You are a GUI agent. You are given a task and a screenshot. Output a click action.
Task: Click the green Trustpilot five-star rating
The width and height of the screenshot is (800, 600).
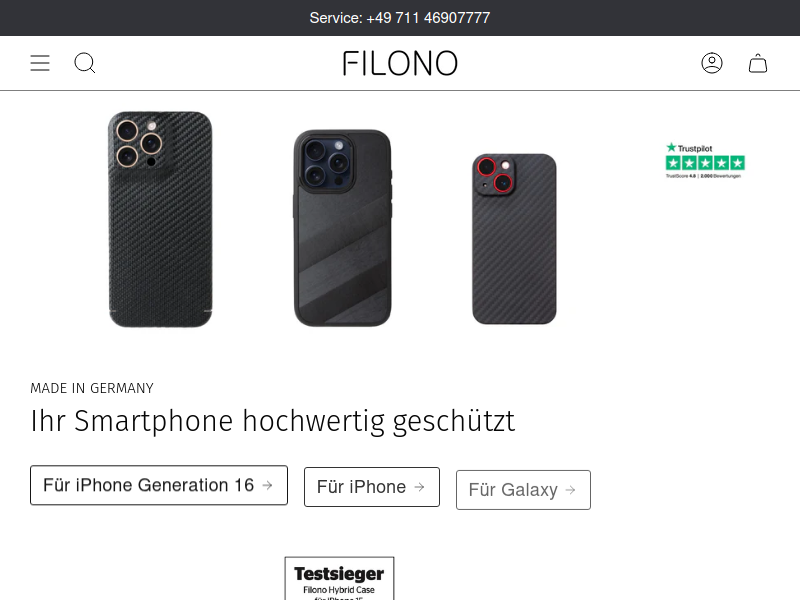coord(705,163)
